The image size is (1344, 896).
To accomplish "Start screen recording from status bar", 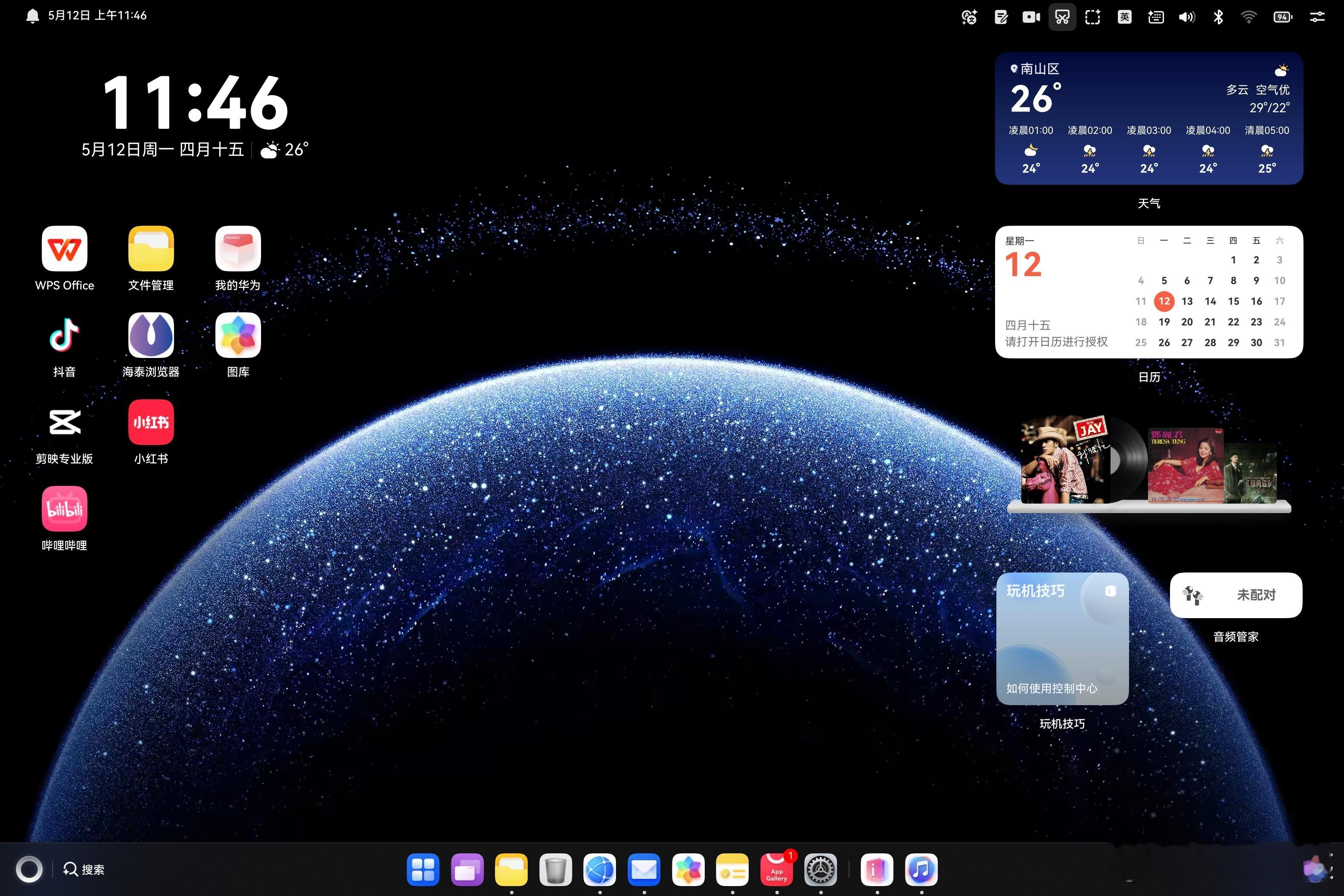I will [1031, 17].
